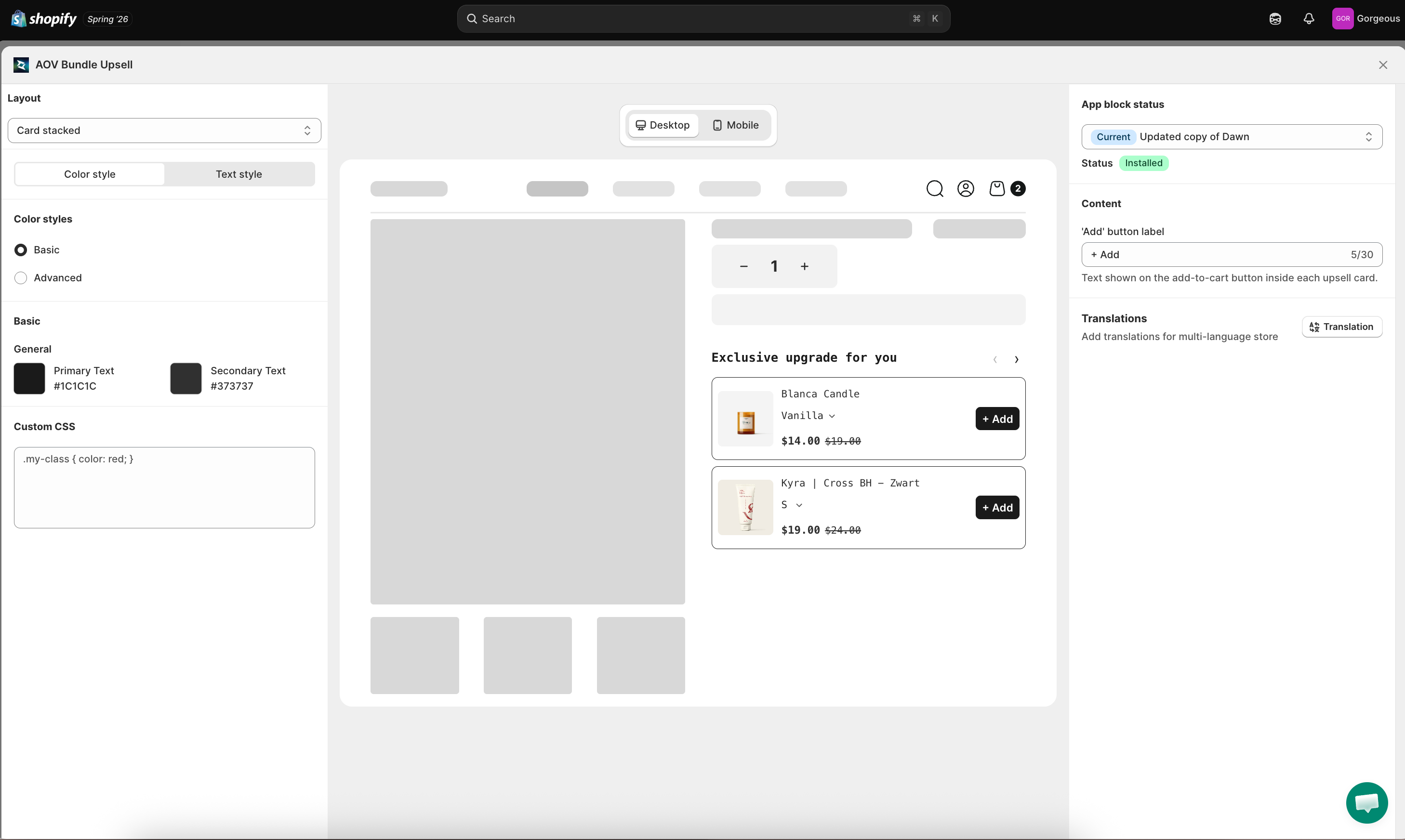Click the Shopify logo
Screen dimensions: 1405x840
click(43, 19)
